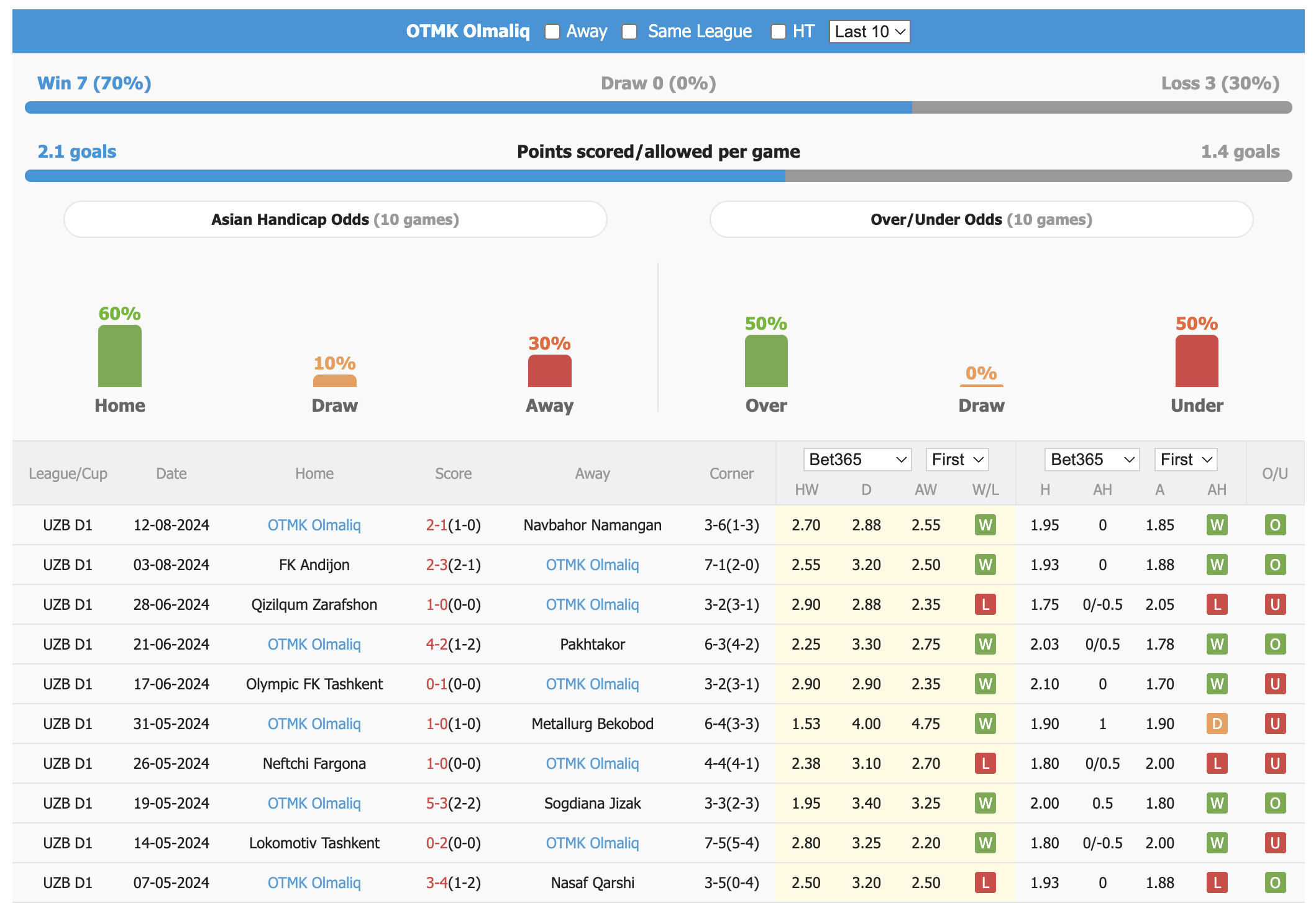
Task: Click the goals scored/allowed progress bar
Action: (x=658, y=176)
